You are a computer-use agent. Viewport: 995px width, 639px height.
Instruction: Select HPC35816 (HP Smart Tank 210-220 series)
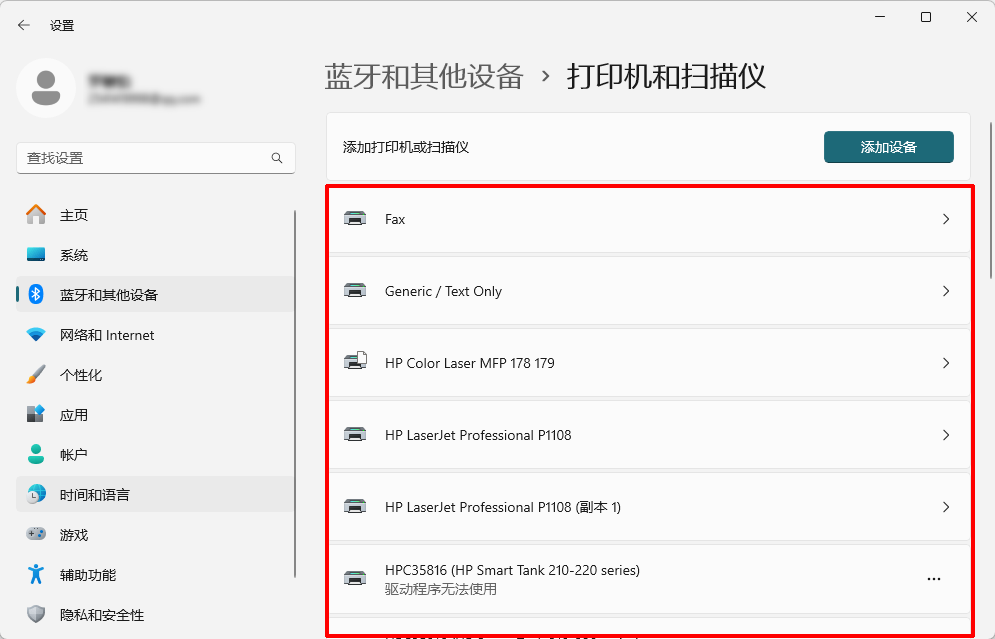tap(512, 570)
